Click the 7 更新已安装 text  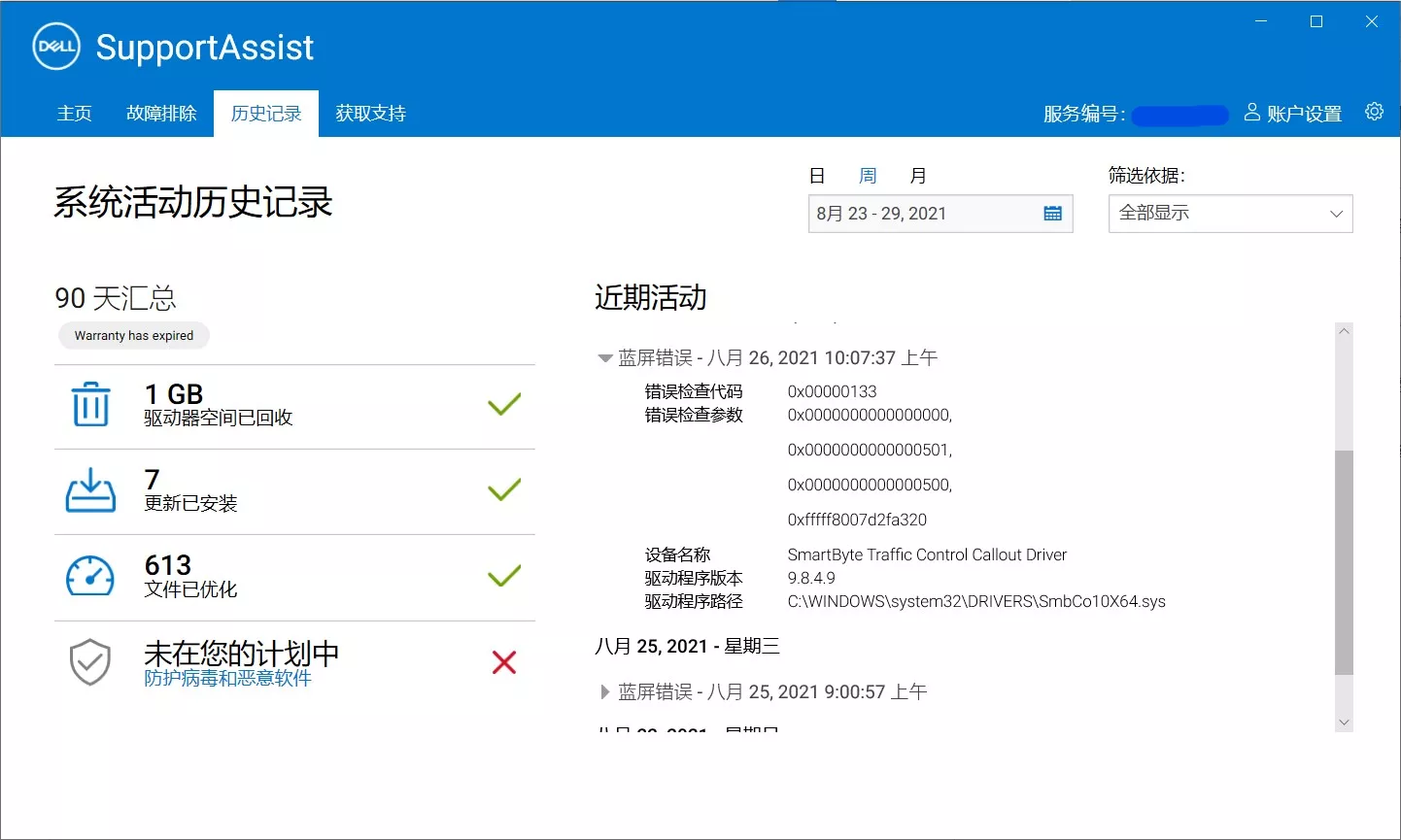click(190, 490)
